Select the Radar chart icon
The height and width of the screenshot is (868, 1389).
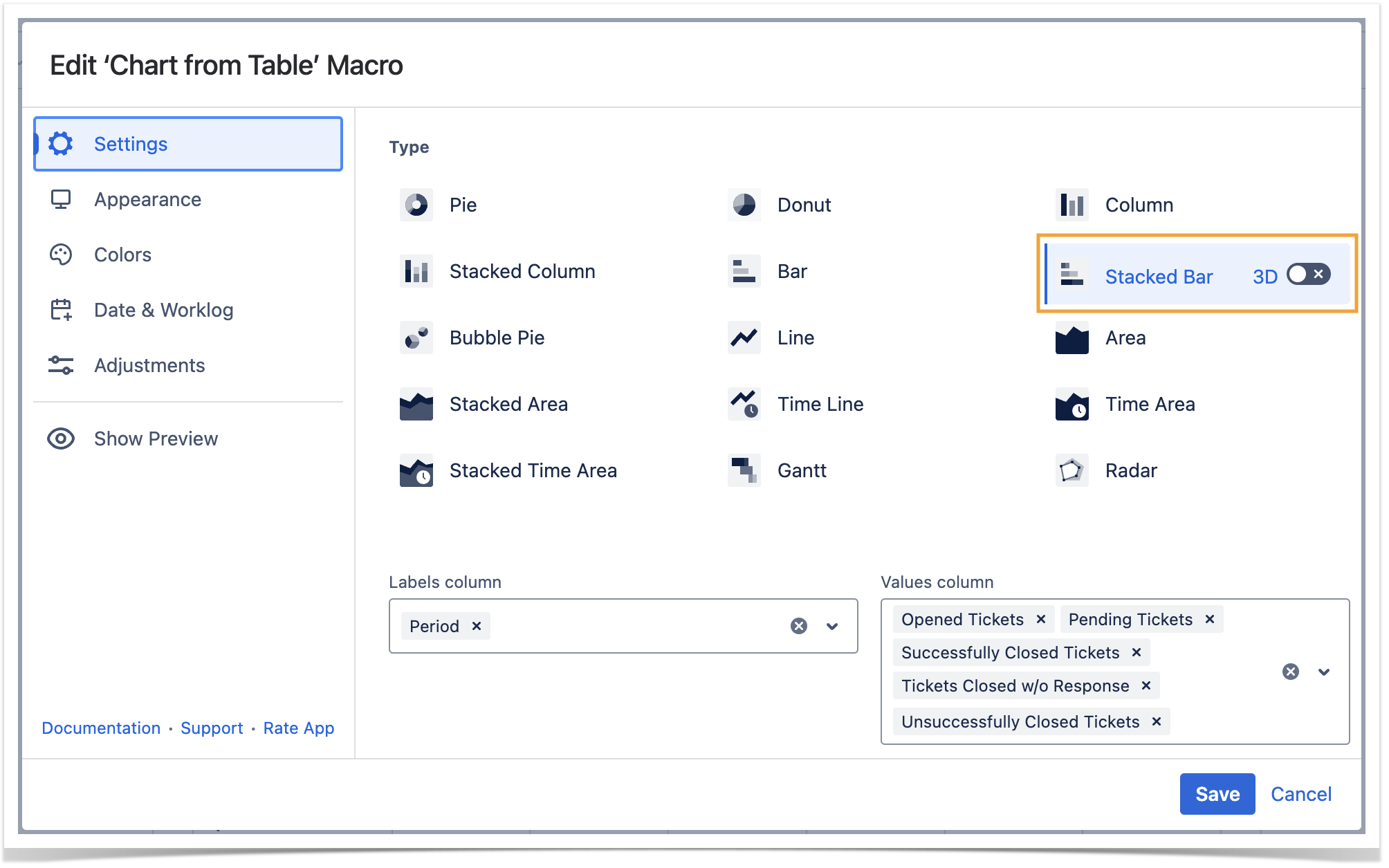pos(1071,470)
